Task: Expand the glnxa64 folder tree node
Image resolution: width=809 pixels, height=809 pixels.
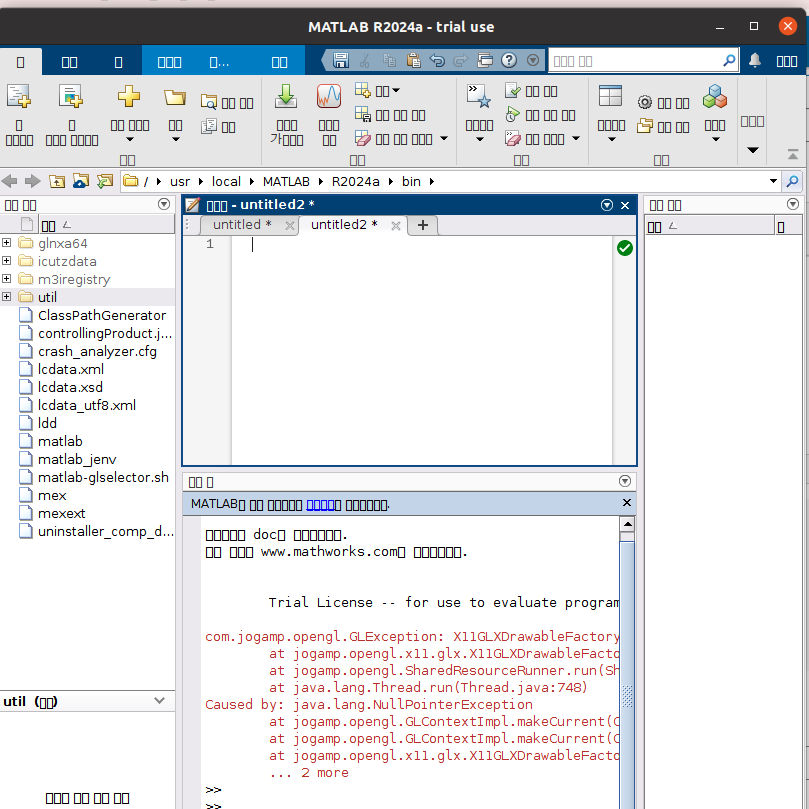Action: [x=7, y=243]
